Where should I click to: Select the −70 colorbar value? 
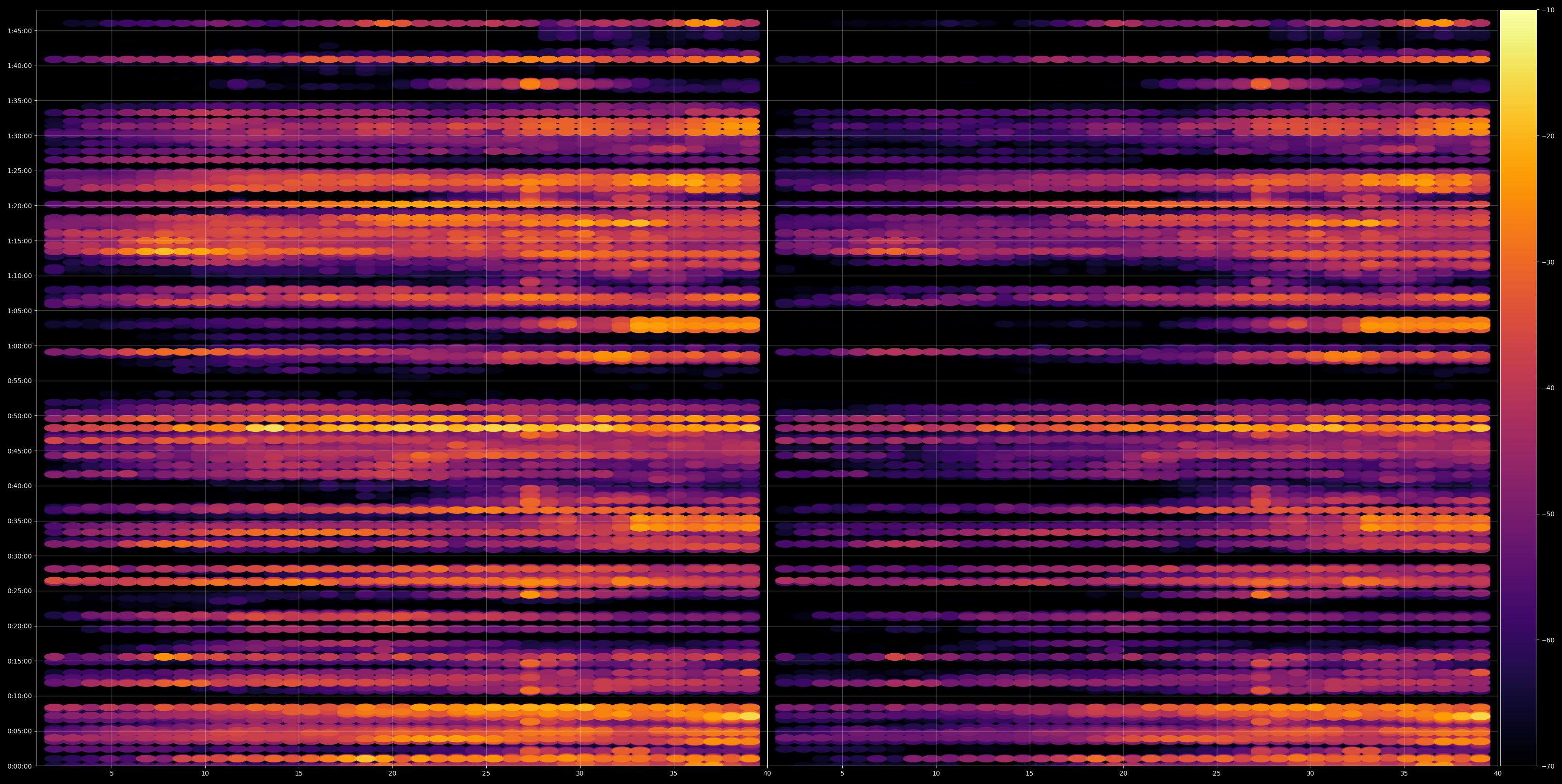click(1548, 766)
